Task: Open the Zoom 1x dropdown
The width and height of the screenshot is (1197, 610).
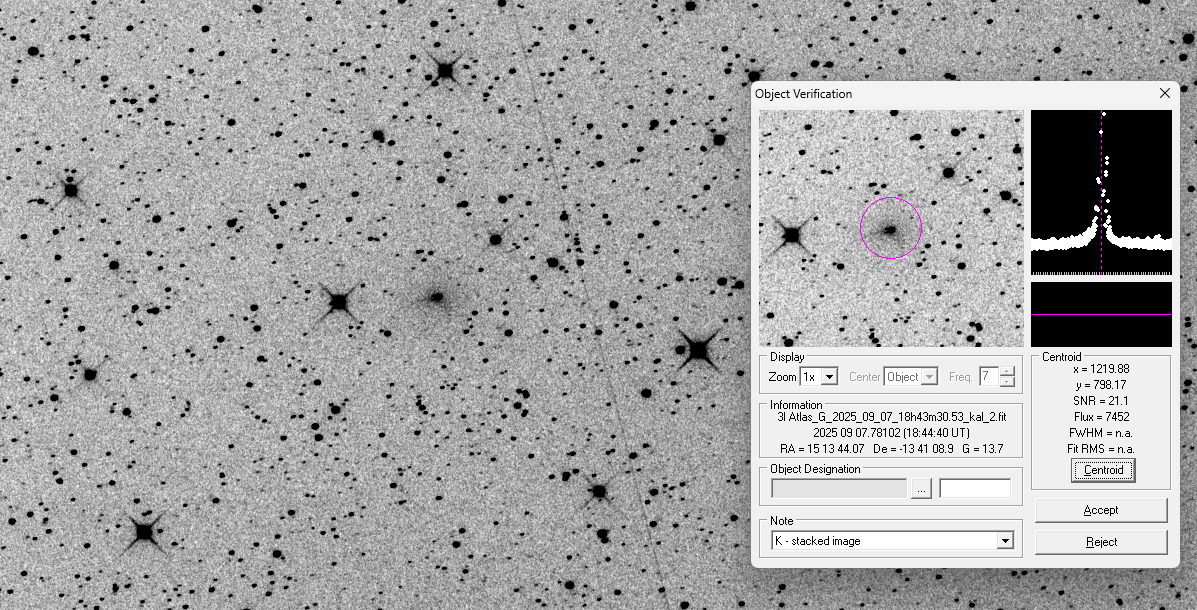Action: (829, 377)
